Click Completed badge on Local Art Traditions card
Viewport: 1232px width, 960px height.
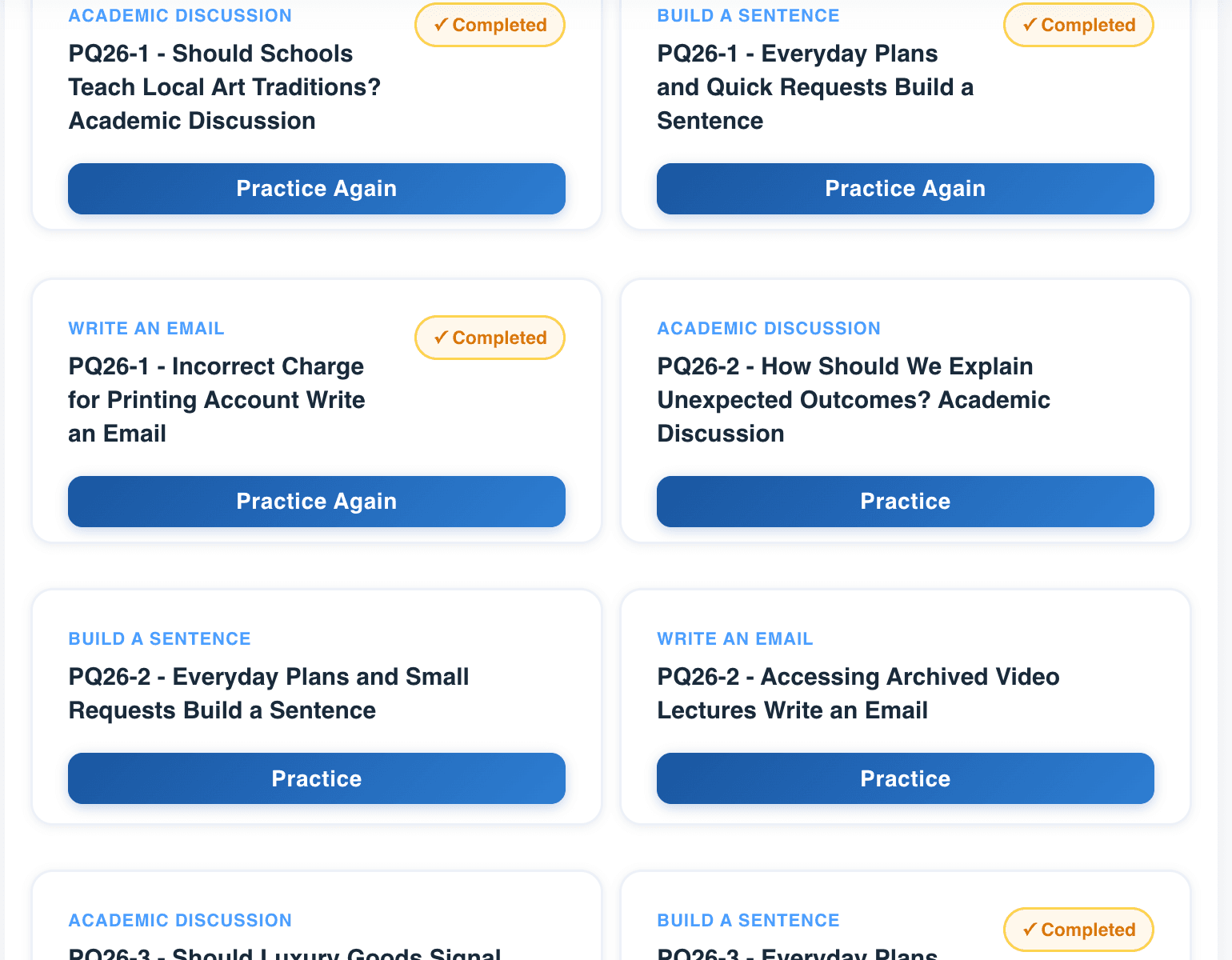[x=490, y=26]
